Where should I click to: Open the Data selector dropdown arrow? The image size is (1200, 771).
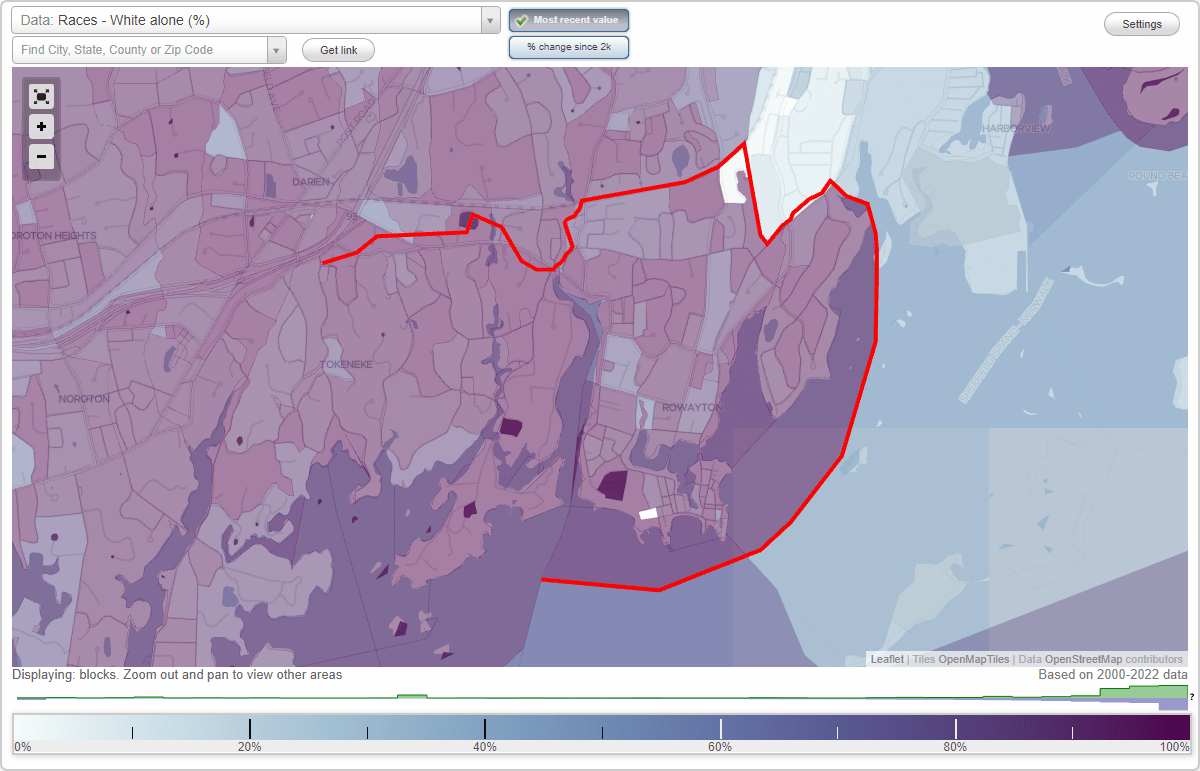click(490, 20)
